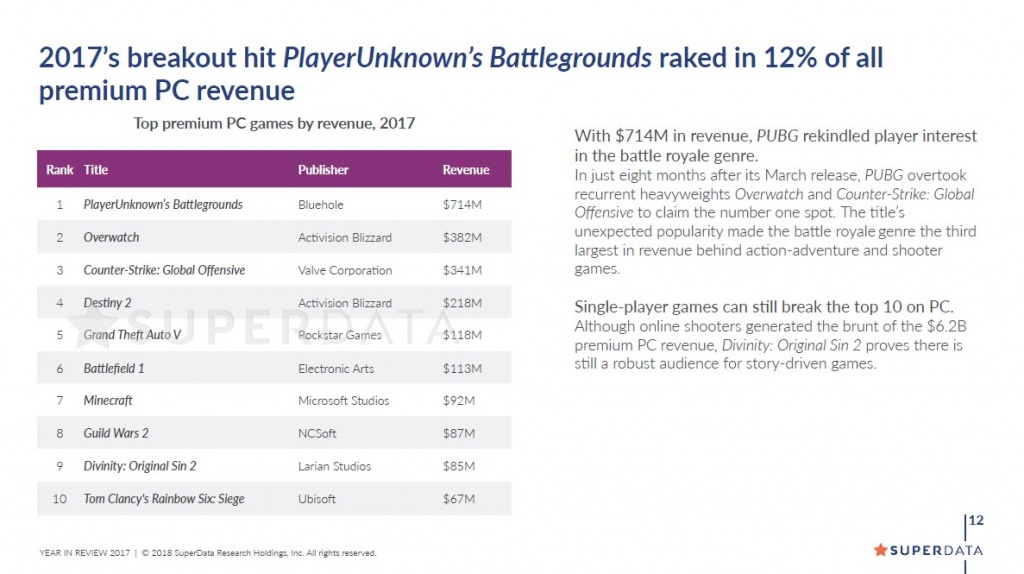The width and height of the screenshot is (1024, 574).
Task: Click the copyright footer text
Action: tap(208, 552)
